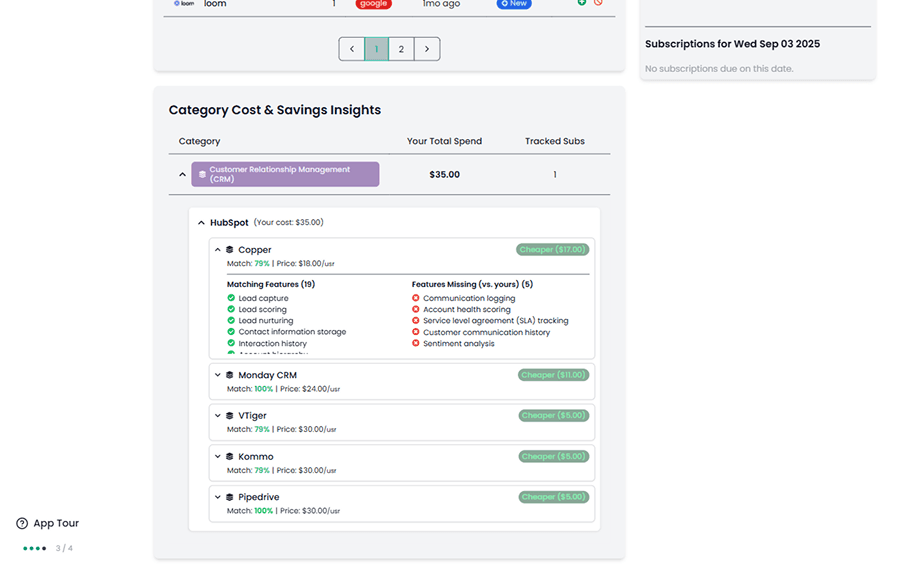
Task: Click the stack icon beside Kommo
Action: tap(230, 457)
